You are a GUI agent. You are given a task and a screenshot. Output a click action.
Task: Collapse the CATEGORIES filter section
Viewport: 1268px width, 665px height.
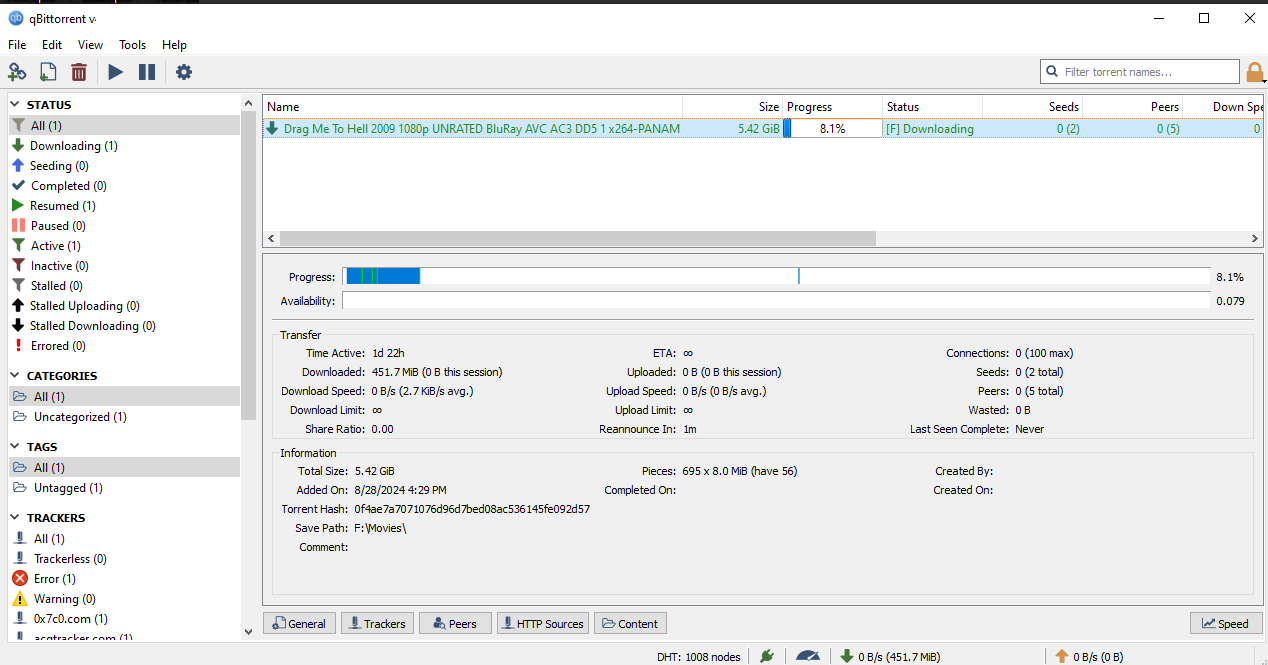click(16, 376)
